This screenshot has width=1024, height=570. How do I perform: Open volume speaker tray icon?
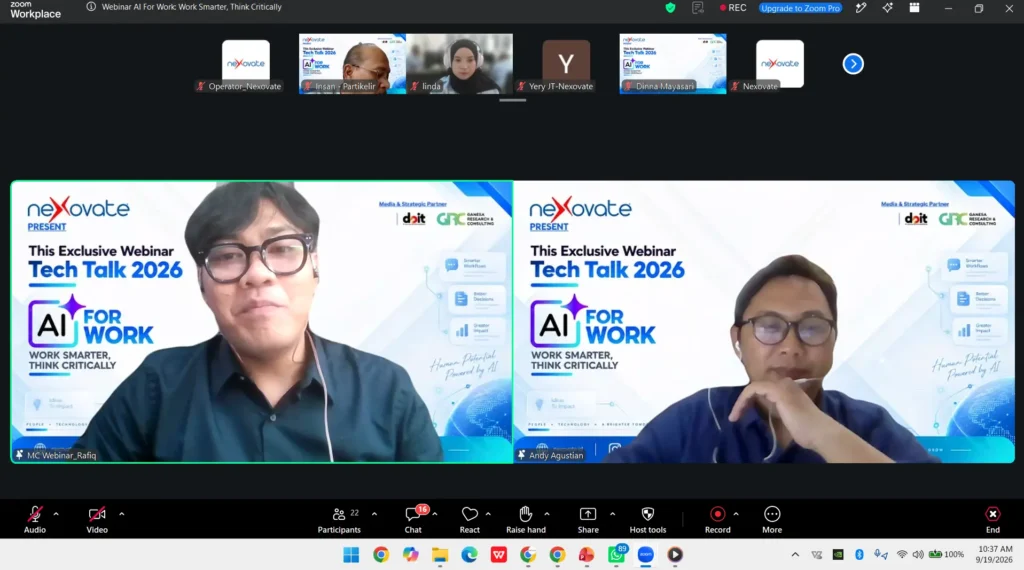[x=918, y=554]
